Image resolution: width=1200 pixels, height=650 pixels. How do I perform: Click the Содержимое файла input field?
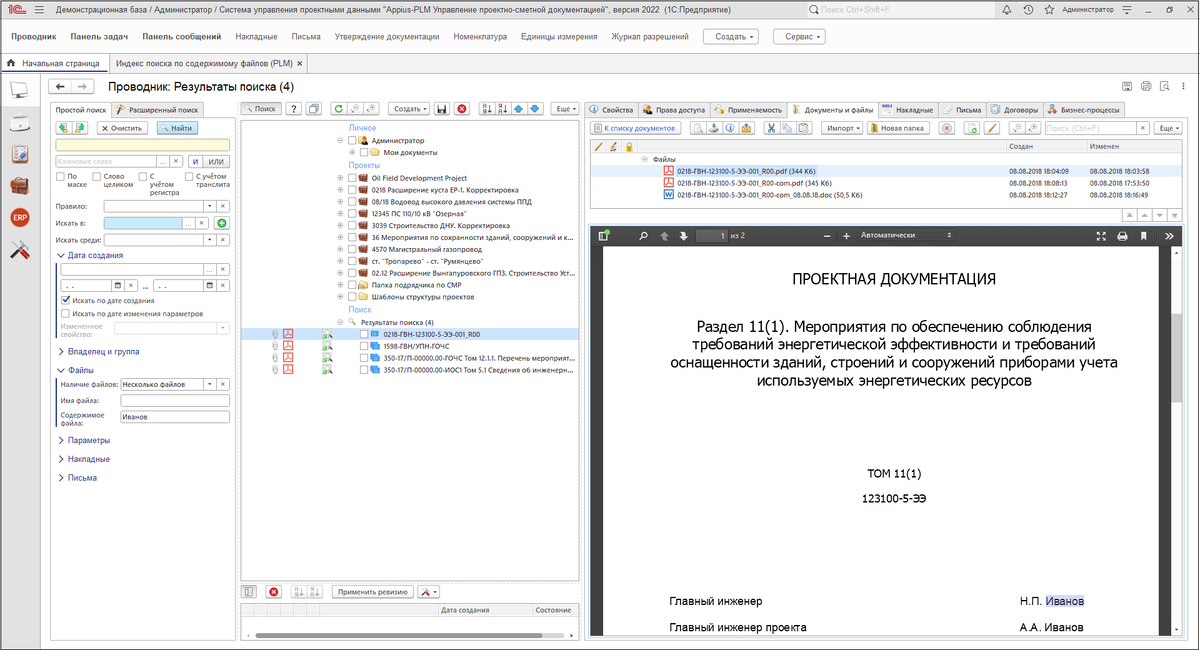pyautogui.click(x=174, y=416)
